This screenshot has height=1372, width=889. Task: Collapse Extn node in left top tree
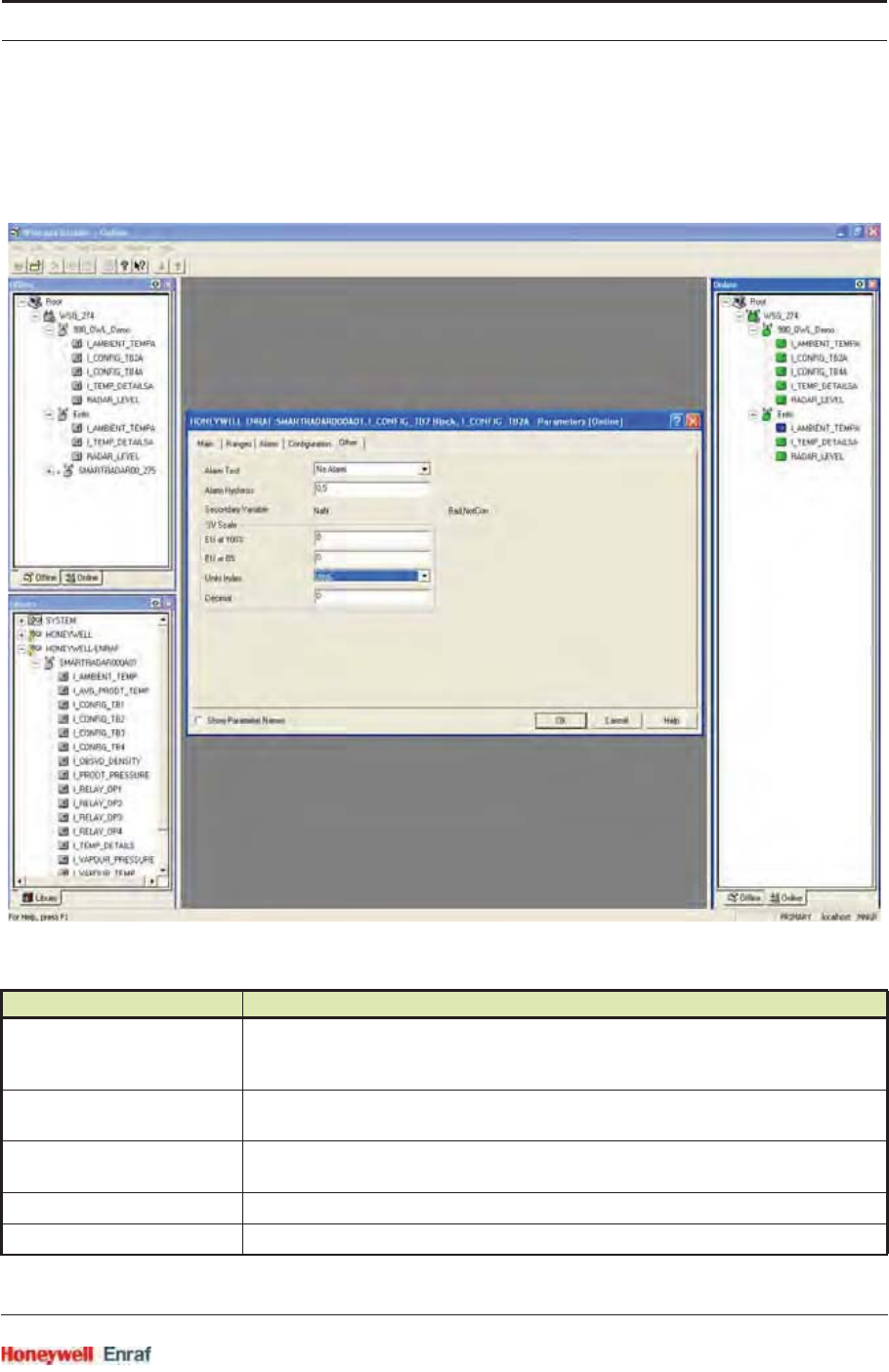pyautogui.click(x=49, y=414)
